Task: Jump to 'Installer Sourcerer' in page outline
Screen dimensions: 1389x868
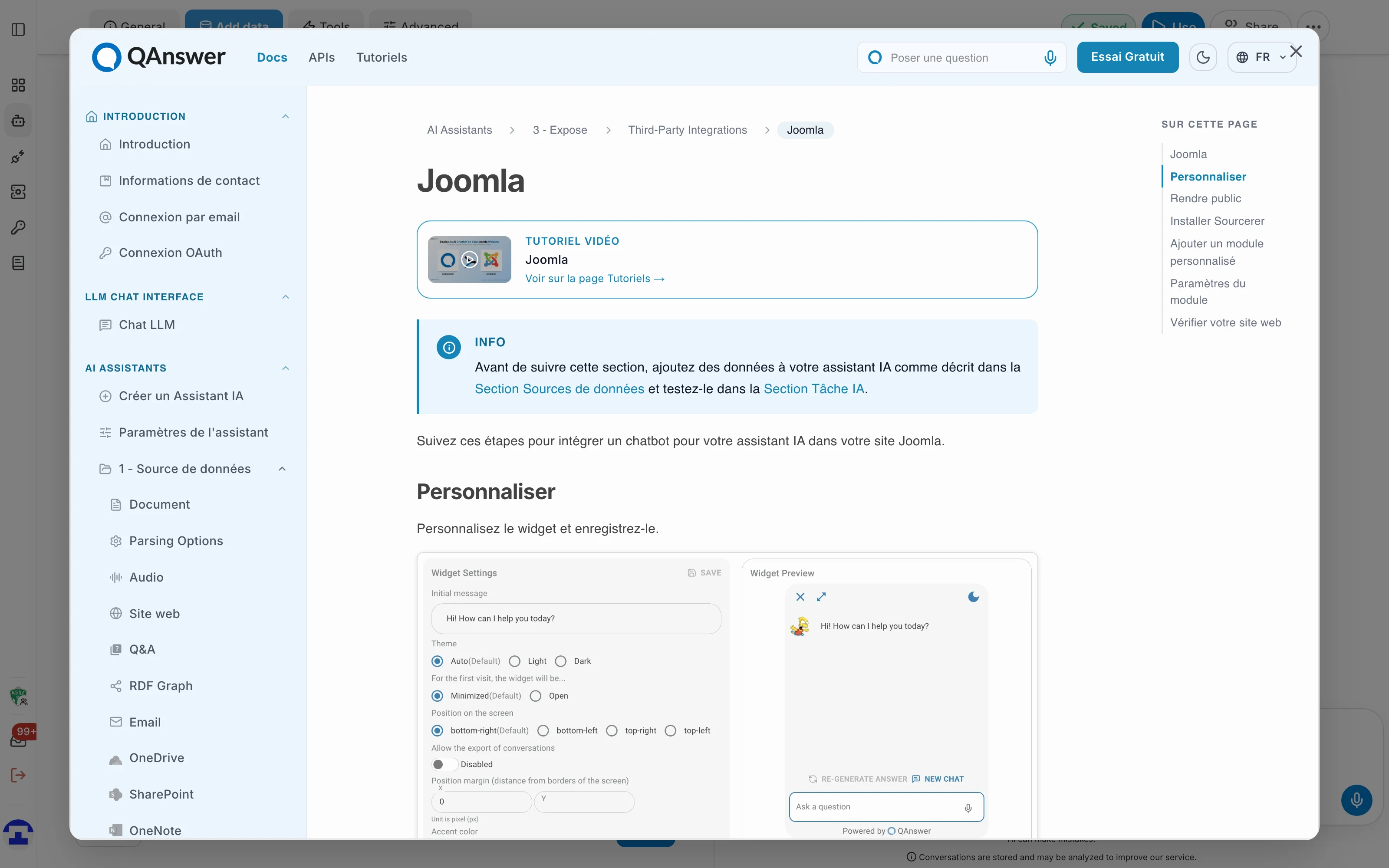Action: point(1217,221)
